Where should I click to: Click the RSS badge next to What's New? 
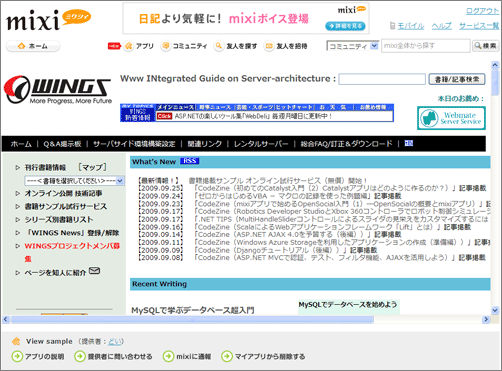pos(189,161)
